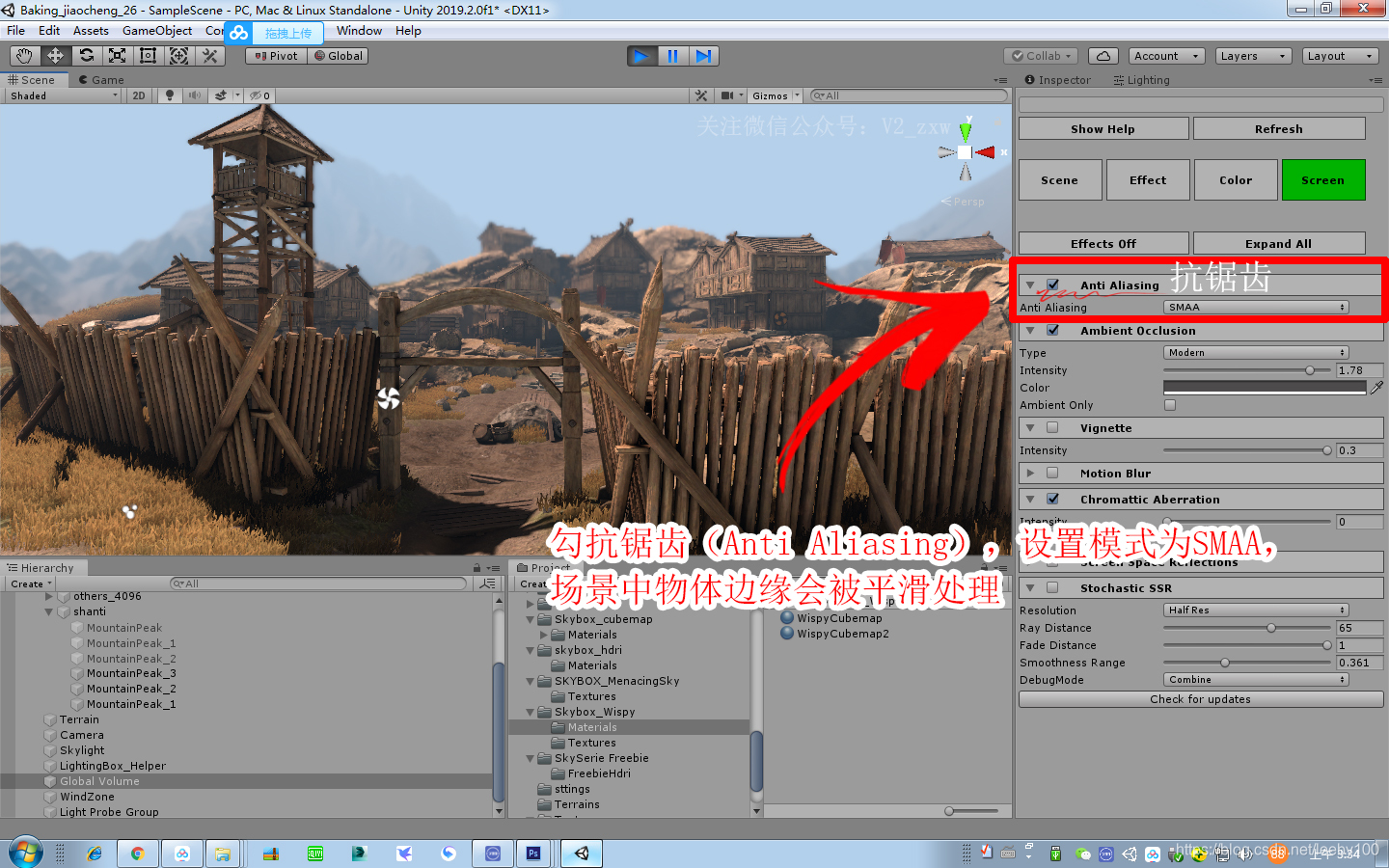Open the Windows Start menu
The image size is (1389, 868).
pos(26,853)
